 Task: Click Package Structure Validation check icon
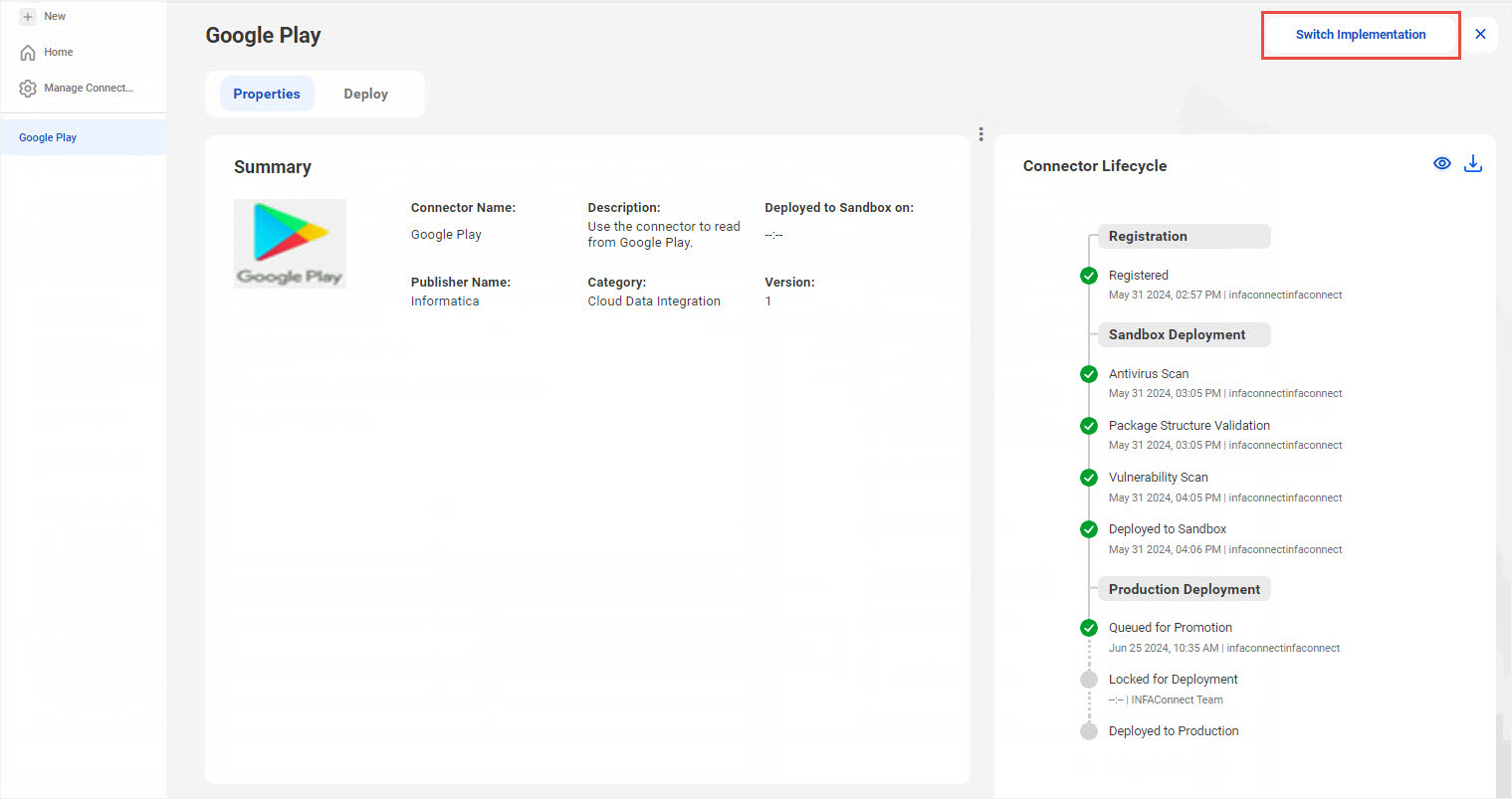click(x=1089, y=426)
